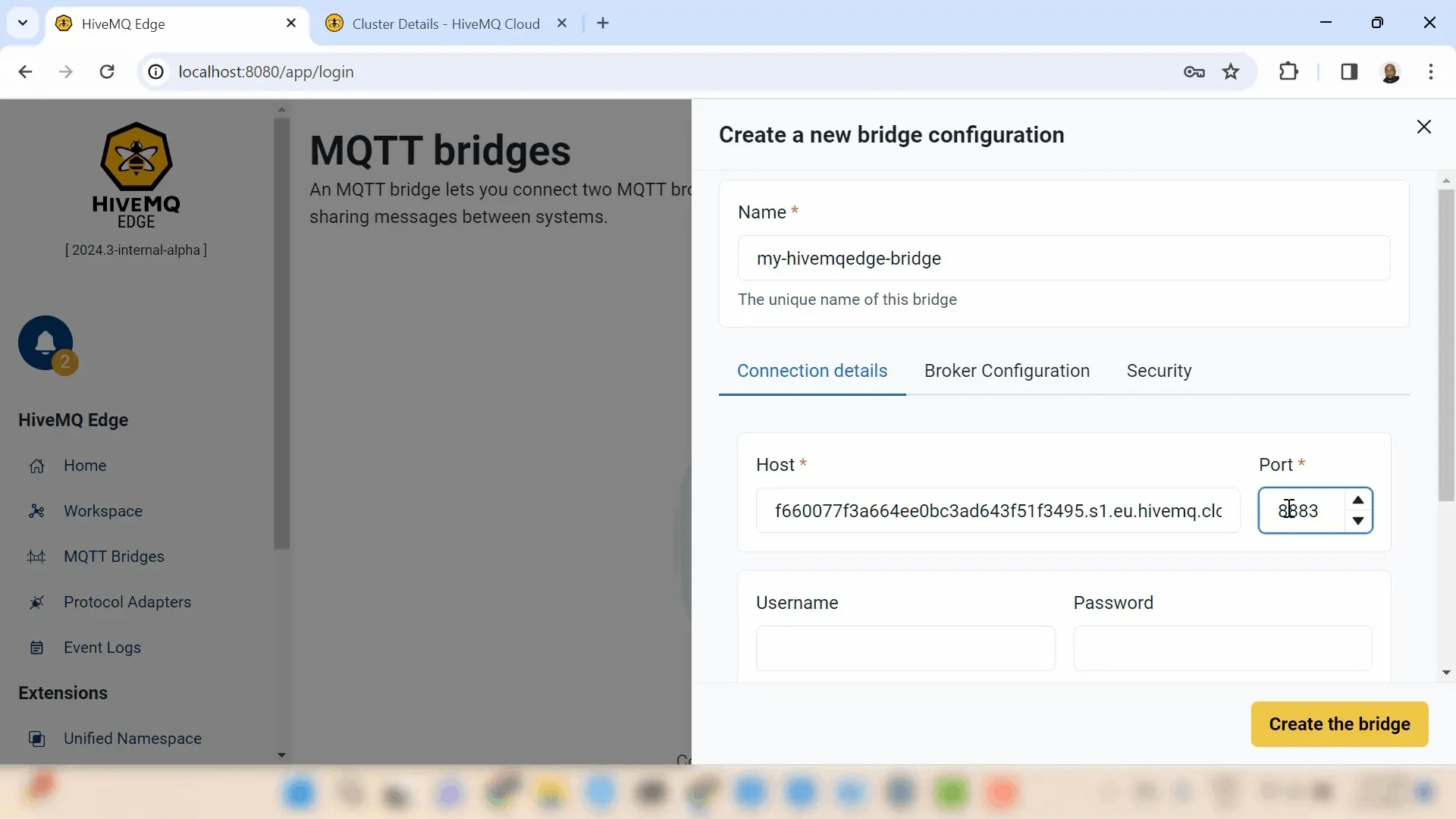This screenshot has height=819, width=1456.
Task: Increment the Port value
Action: click(1358, 500)
